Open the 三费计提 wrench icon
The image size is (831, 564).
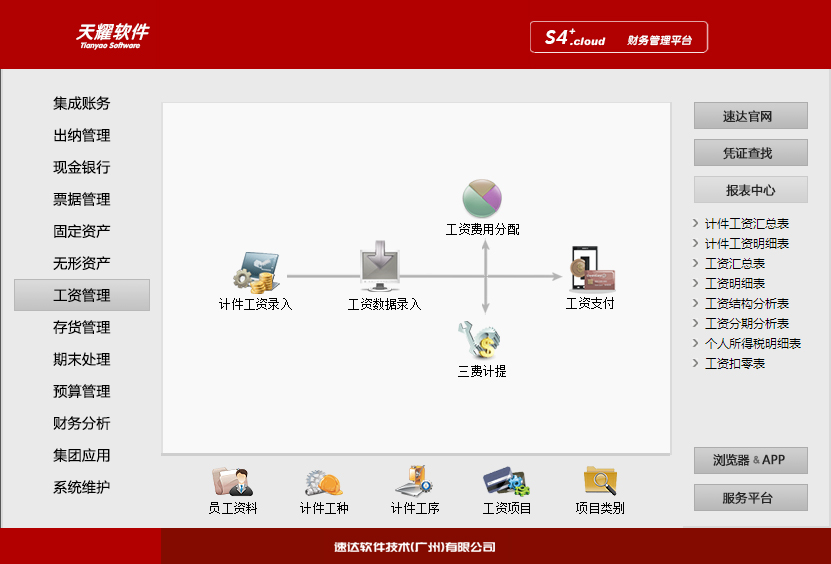tap(480, 341)
